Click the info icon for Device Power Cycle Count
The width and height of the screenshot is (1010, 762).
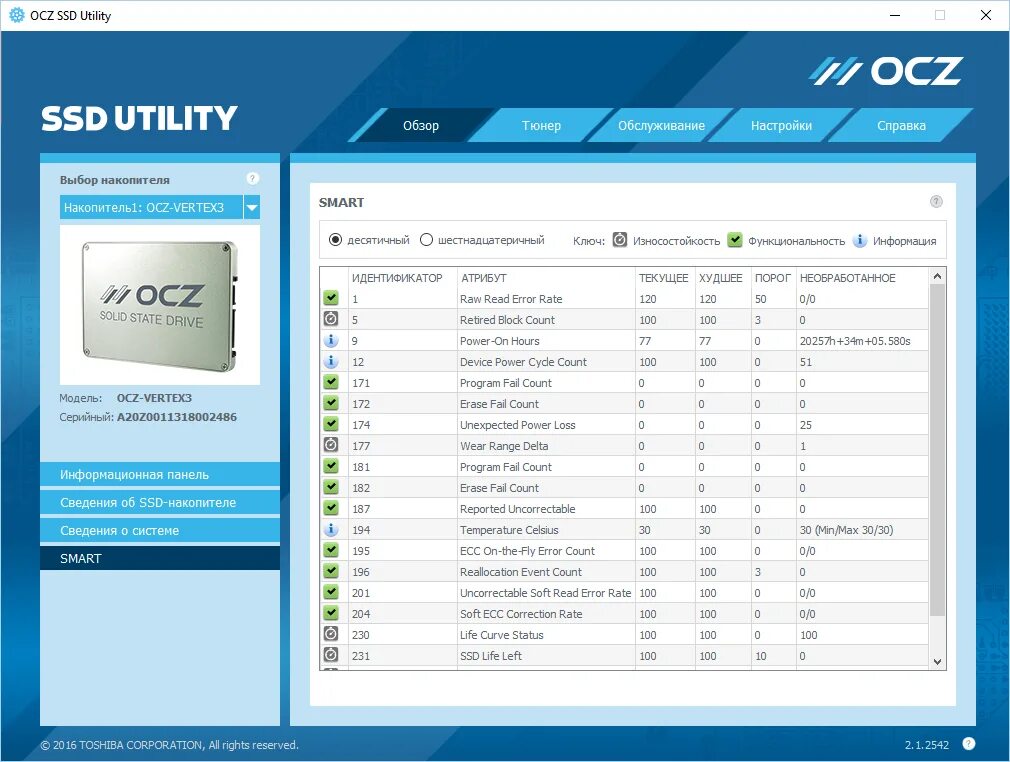click(x=330, y=361)
